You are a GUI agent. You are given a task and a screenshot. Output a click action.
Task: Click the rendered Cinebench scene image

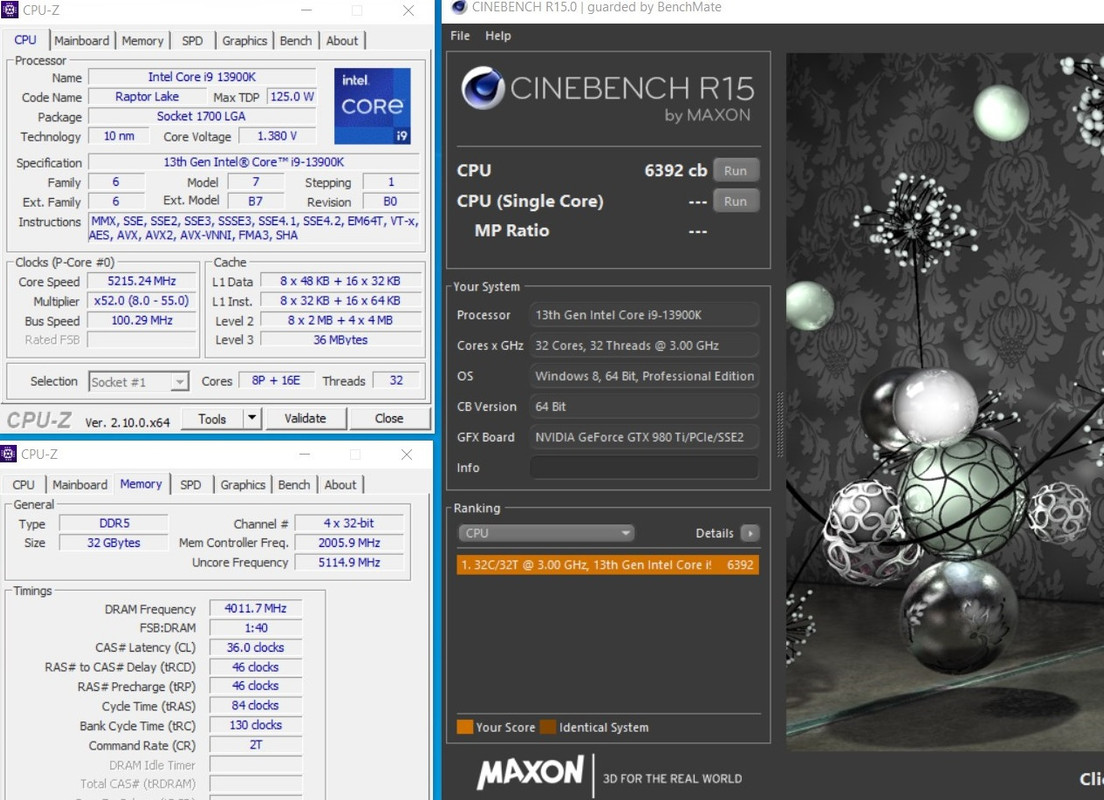945,401
